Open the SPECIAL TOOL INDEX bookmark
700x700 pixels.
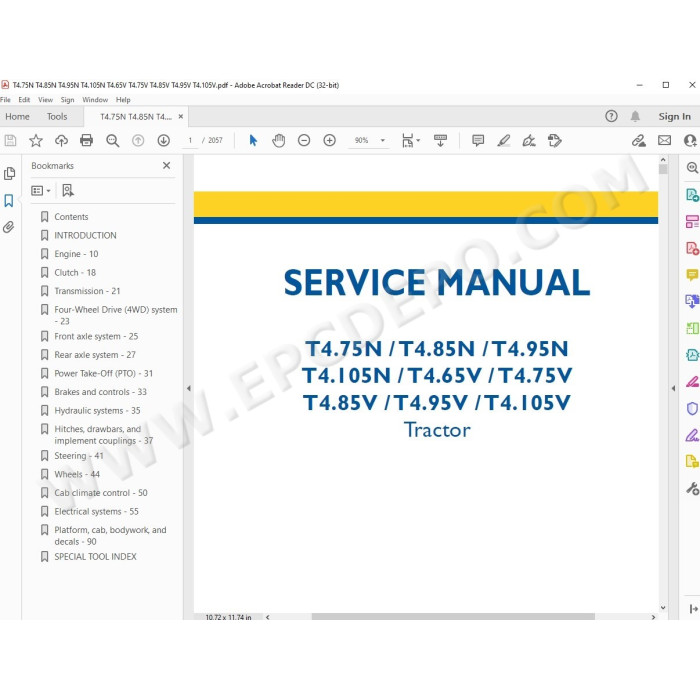[x=95, y=556]
